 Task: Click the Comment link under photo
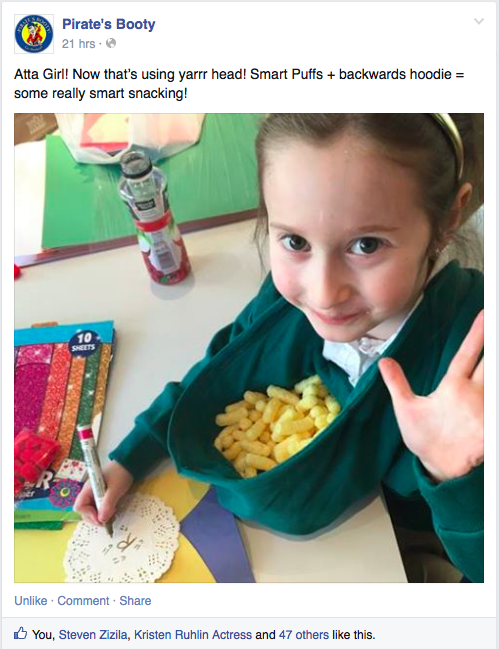tap(83, 601)
